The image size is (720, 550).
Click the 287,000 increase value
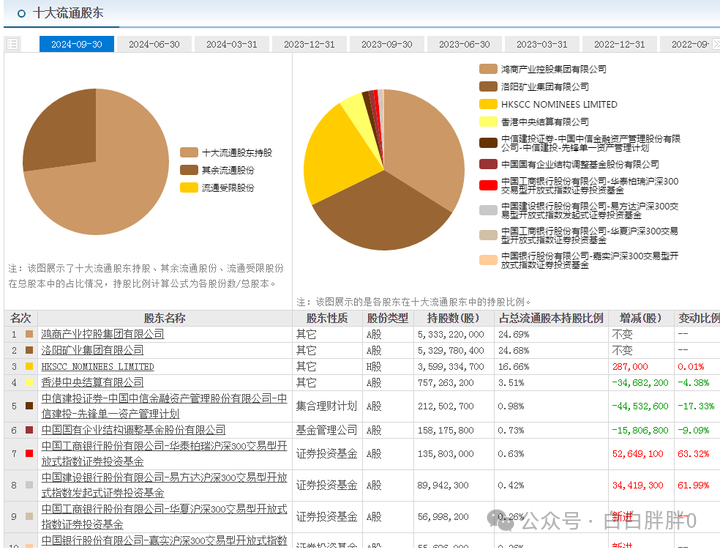(x=630, y=366)
